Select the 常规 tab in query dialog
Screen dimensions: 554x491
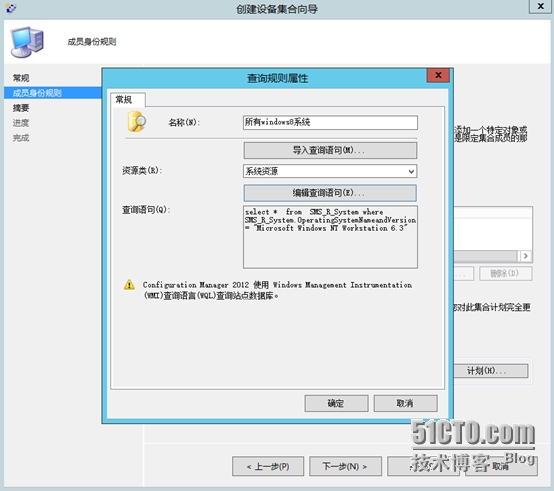coord(128,100)
